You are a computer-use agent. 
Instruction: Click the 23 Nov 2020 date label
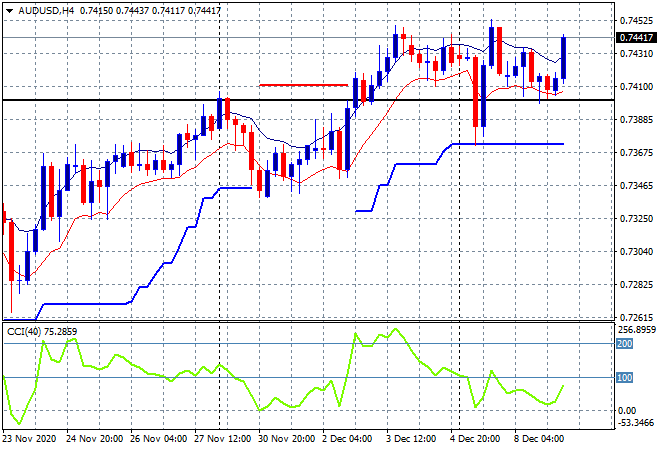29,439
